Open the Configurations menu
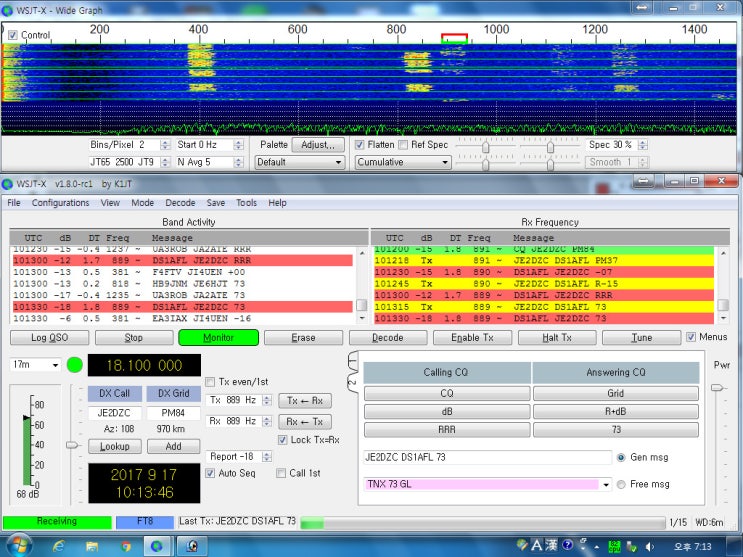This screenshot has height=557, width=743. (x=60, y=203)
